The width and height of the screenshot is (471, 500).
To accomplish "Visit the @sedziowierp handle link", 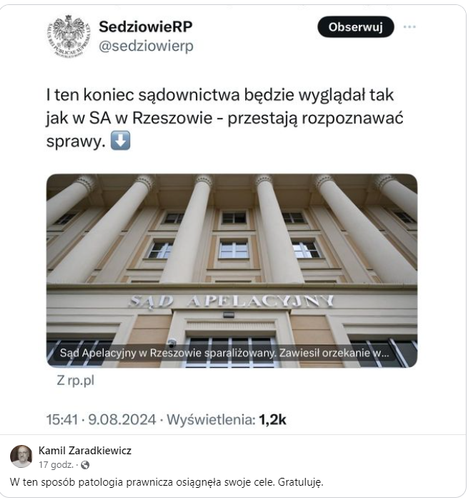I will click(146, 46).
